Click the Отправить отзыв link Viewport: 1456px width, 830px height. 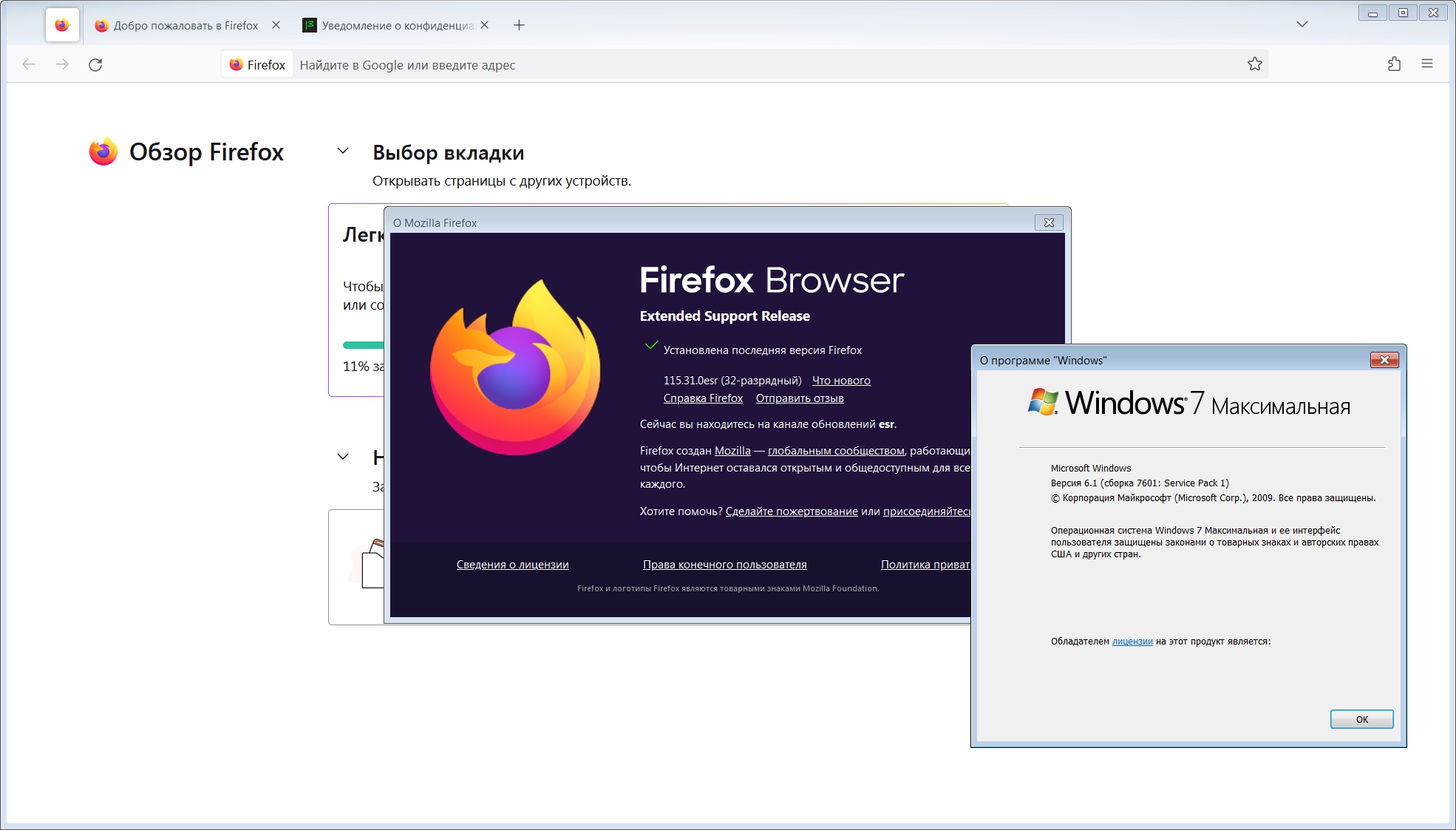click(x=800, y=398)
